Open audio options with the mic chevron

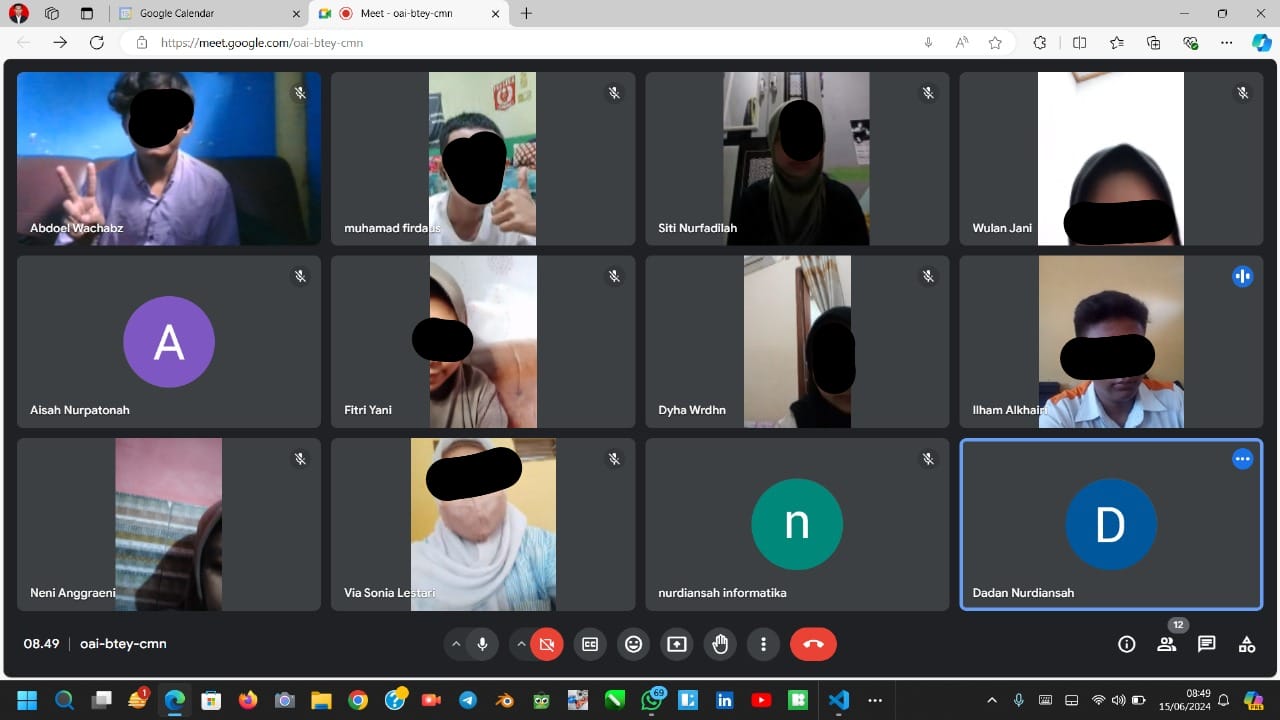tap(457, 644)
